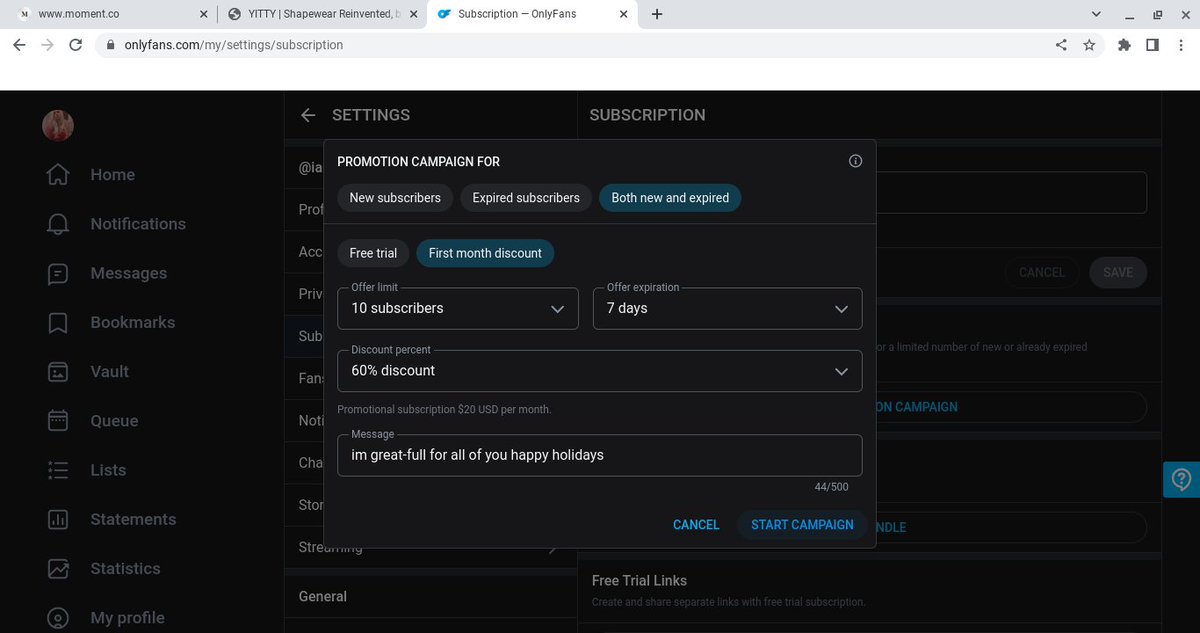Bookmark this page with the star icon

1089,45
